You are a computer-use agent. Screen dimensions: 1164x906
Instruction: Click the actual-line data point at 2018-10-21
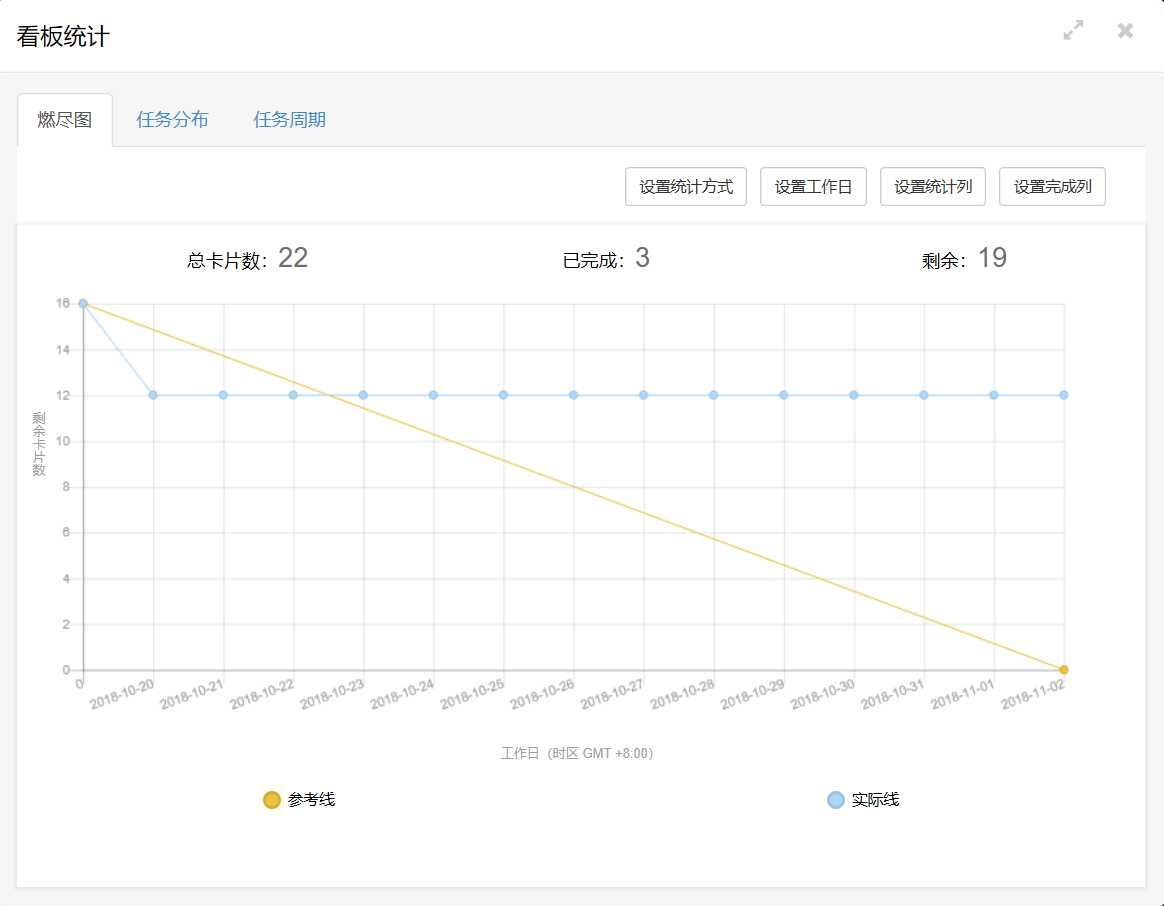(223, 395)
